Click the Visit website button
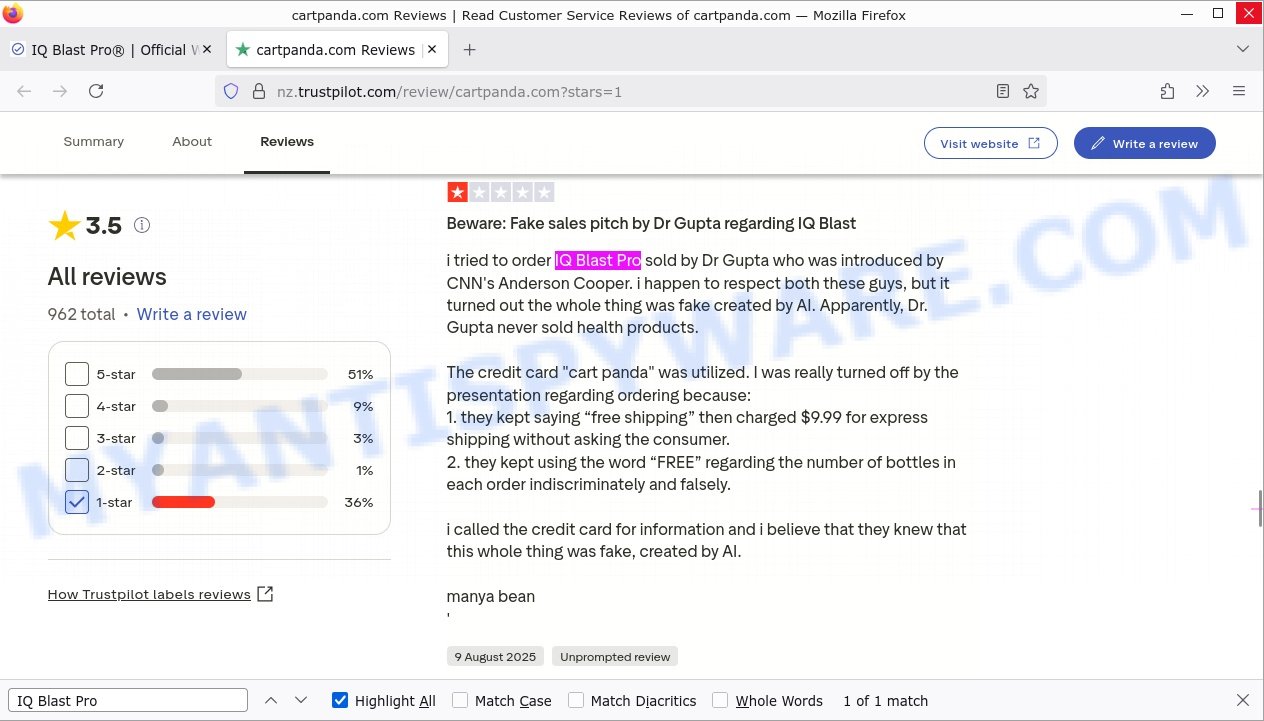The height and width of the screenshot is (721, 1264). point(990,143)
